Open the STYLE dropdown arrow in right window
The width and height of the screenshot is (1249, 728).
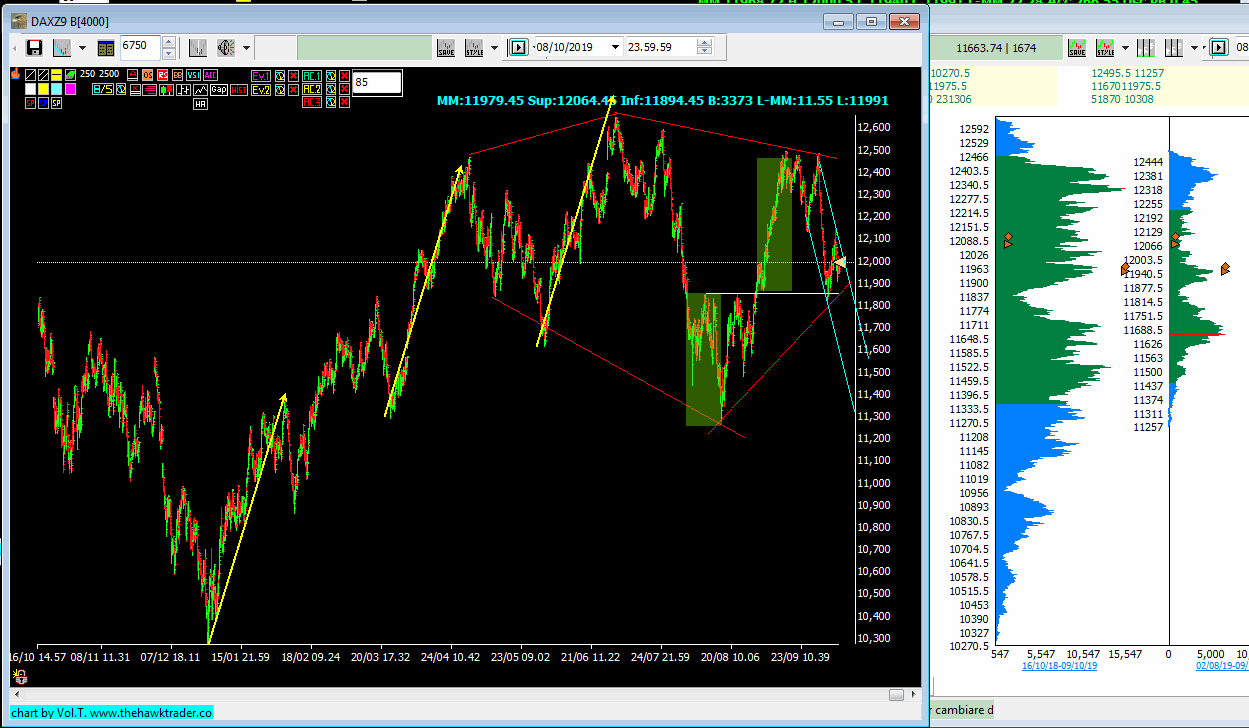[1125, 48]
